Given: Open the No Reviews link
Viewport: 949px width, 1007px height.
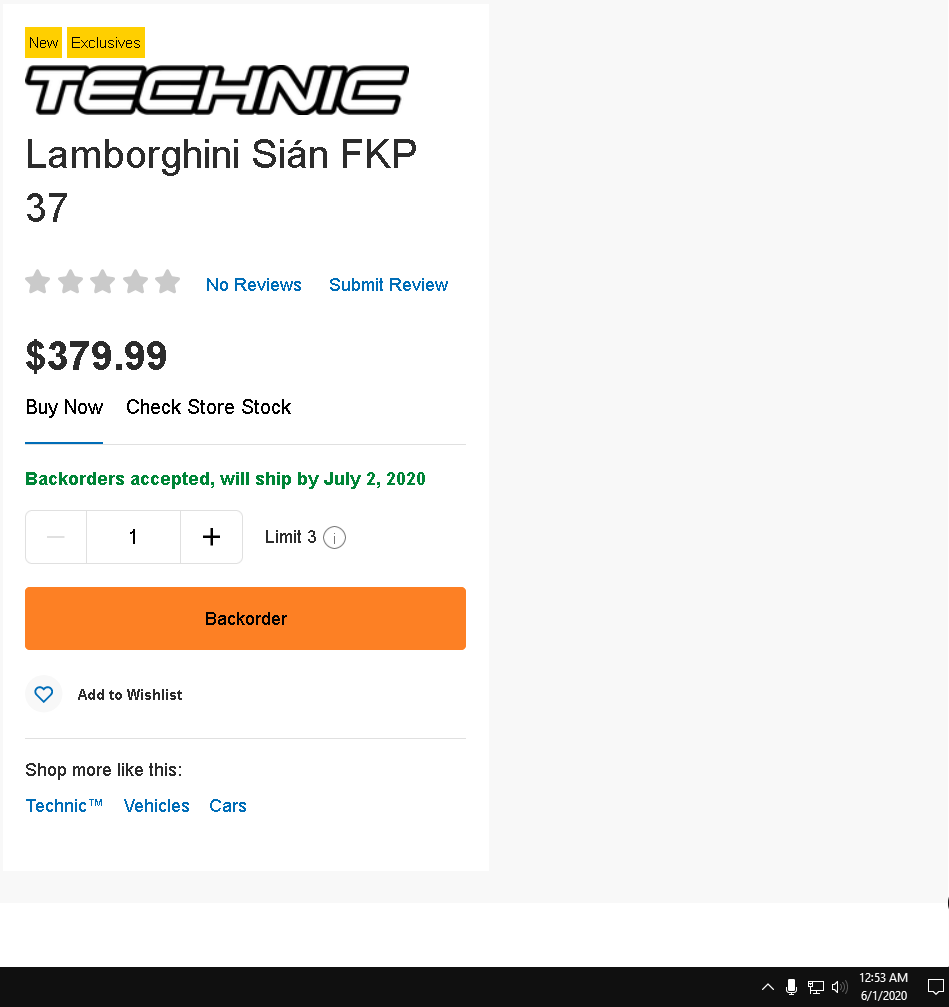Looking at the screenshot, I should tap(253, 285).
